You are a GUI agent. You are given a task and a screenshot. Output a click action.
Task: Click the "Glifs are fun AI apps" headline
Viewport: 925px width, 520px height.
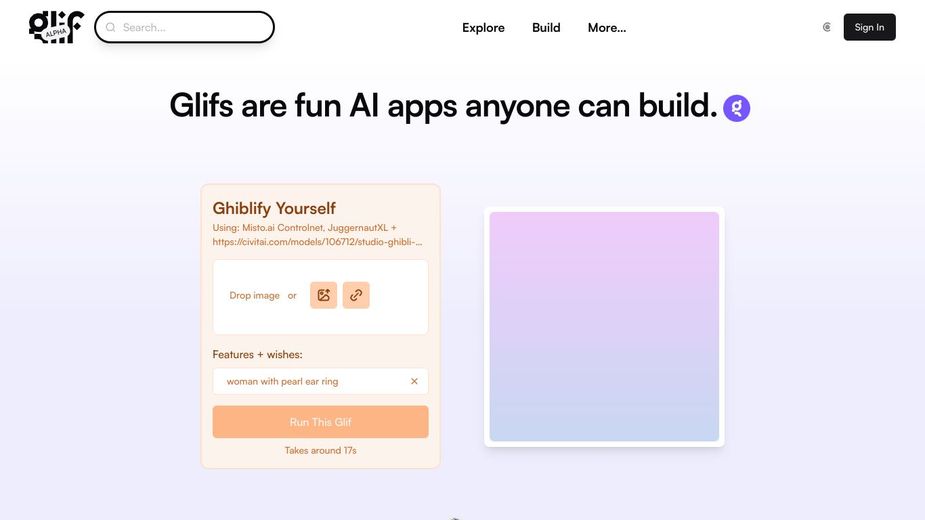click(x=443, y=105)
